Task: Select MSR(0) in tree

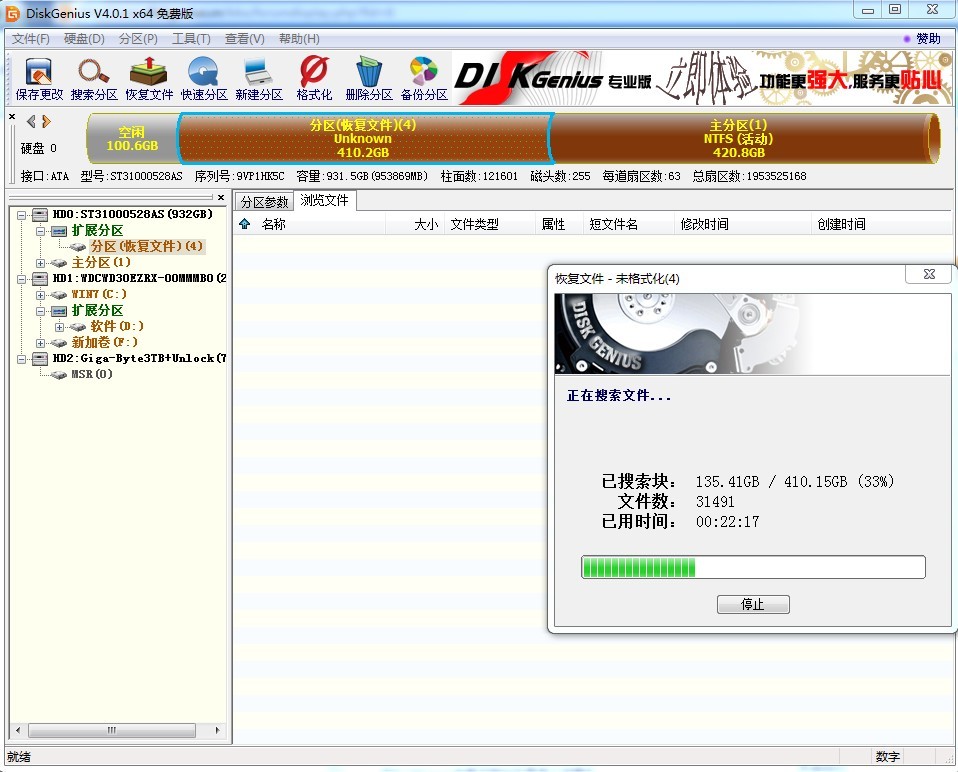Action: point(92,374)
